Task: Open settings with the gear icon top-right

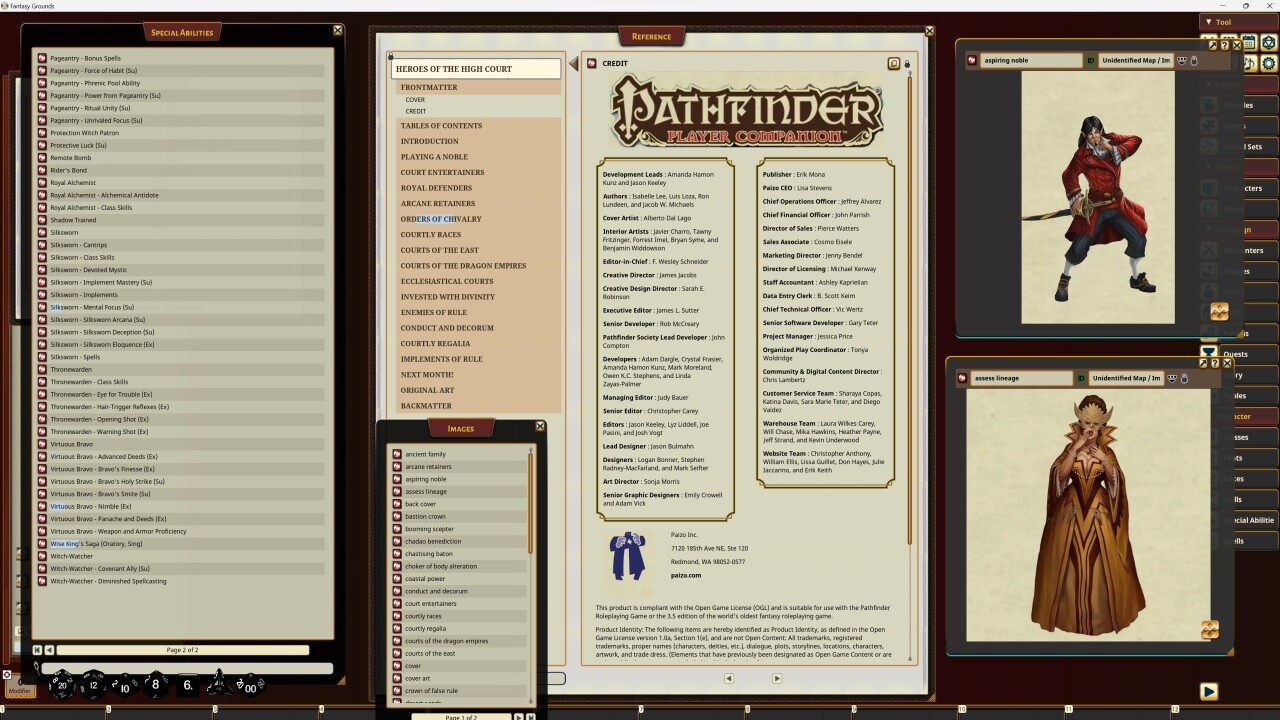Action: point(1268,63)
